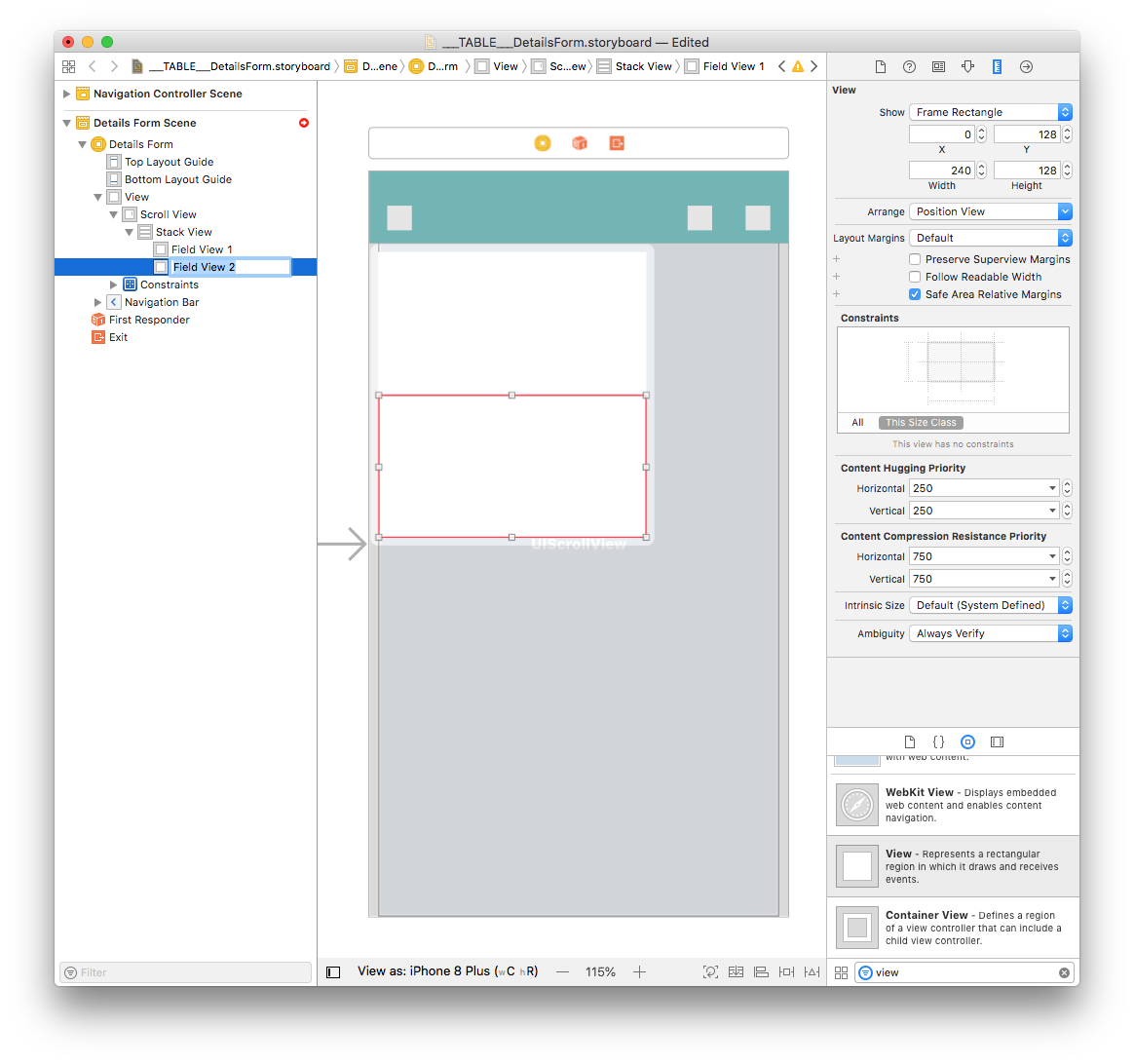Open the related items grid menu
Screen dimensions: 1134x1064
(69, 66)
